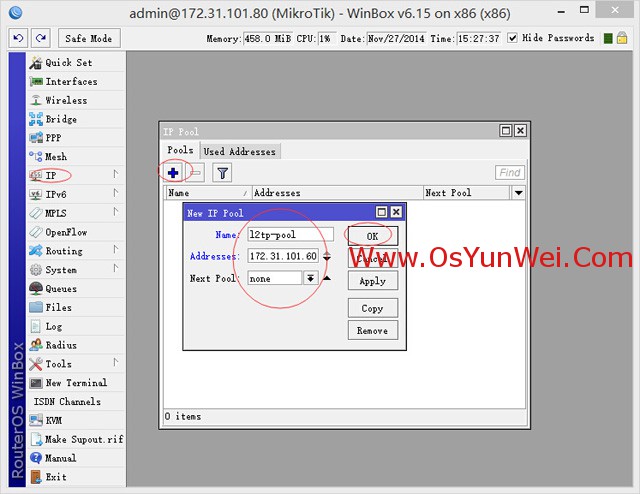Sort by Addresses column header
This screenshot has width=640, height=494.
coord(337,193)
